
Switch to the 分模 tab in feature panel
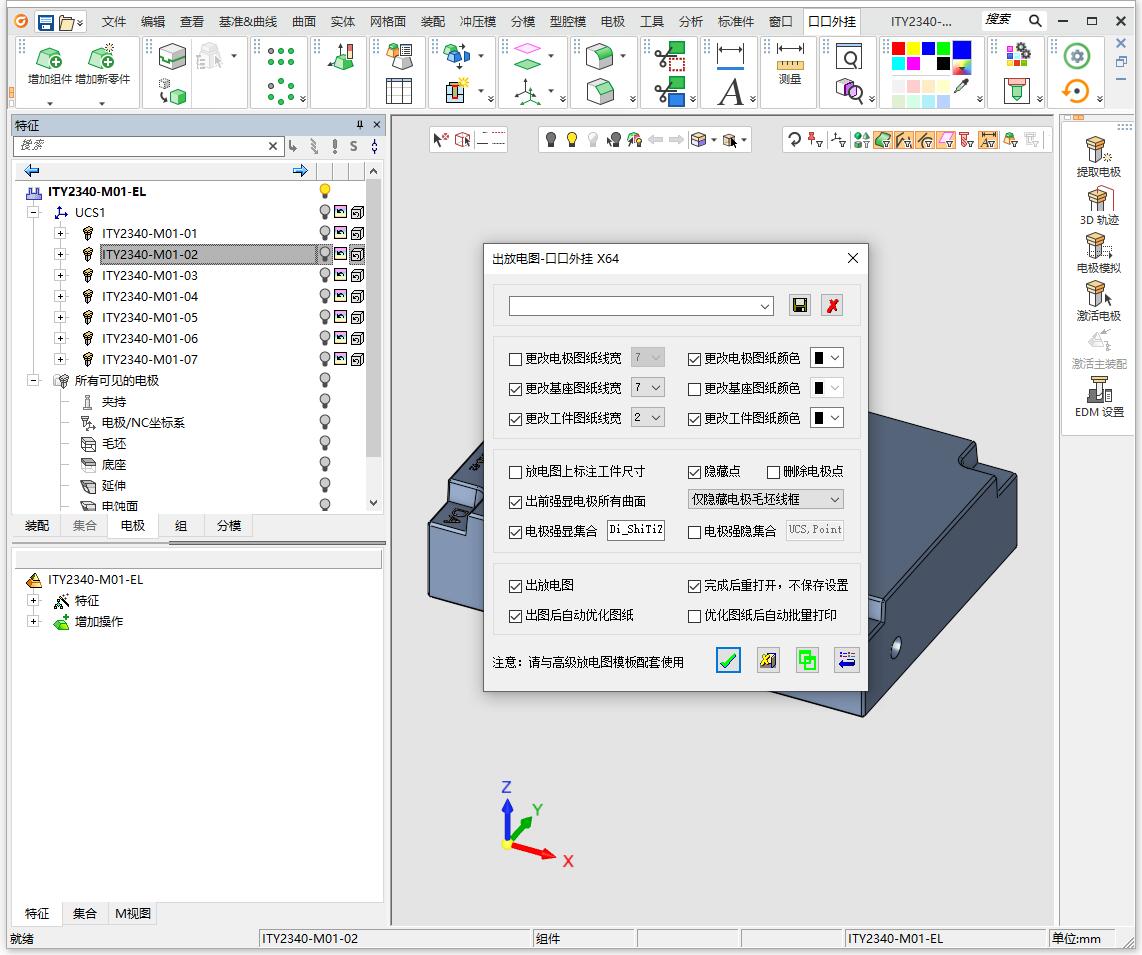229,526
